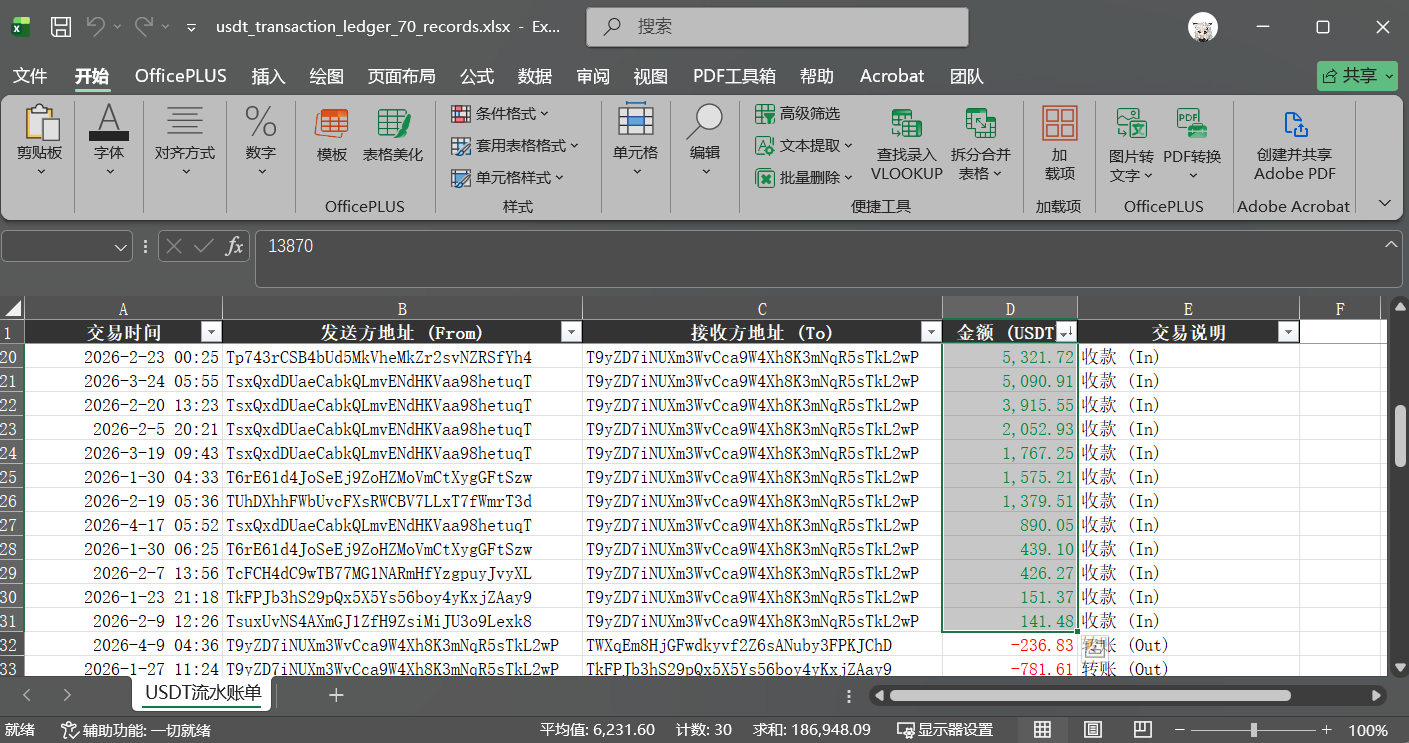1409x743 pixels.
Task: Click the user account avatar
Action: click(x=1203, y=27)
